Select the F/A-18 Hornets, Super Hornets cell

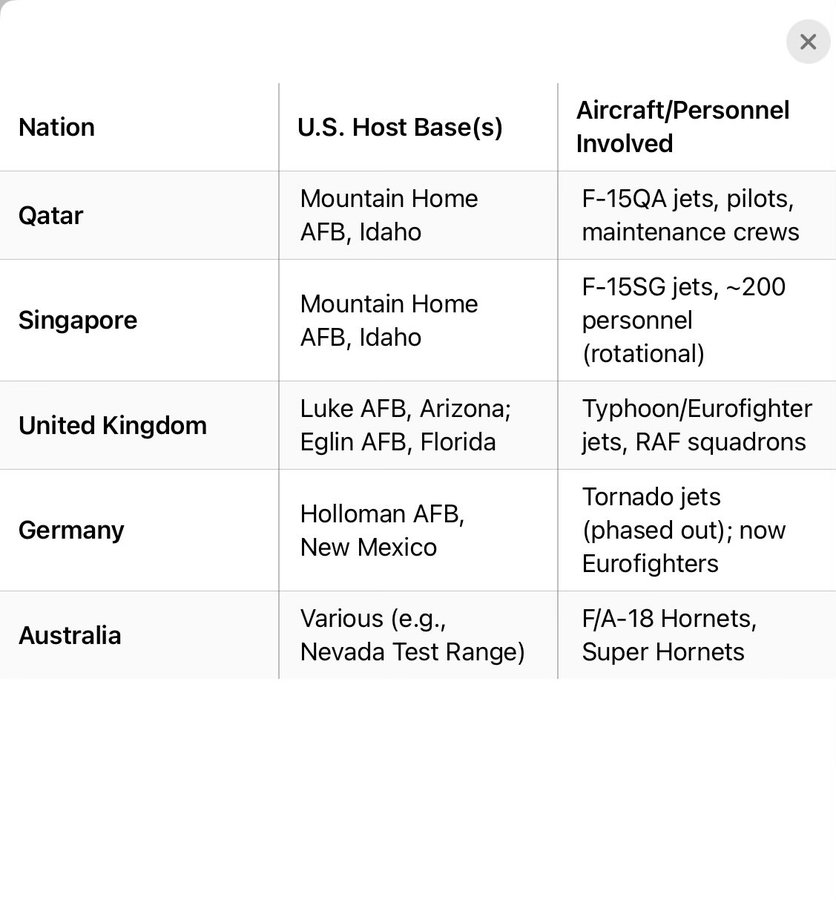[x=668, y=635]
